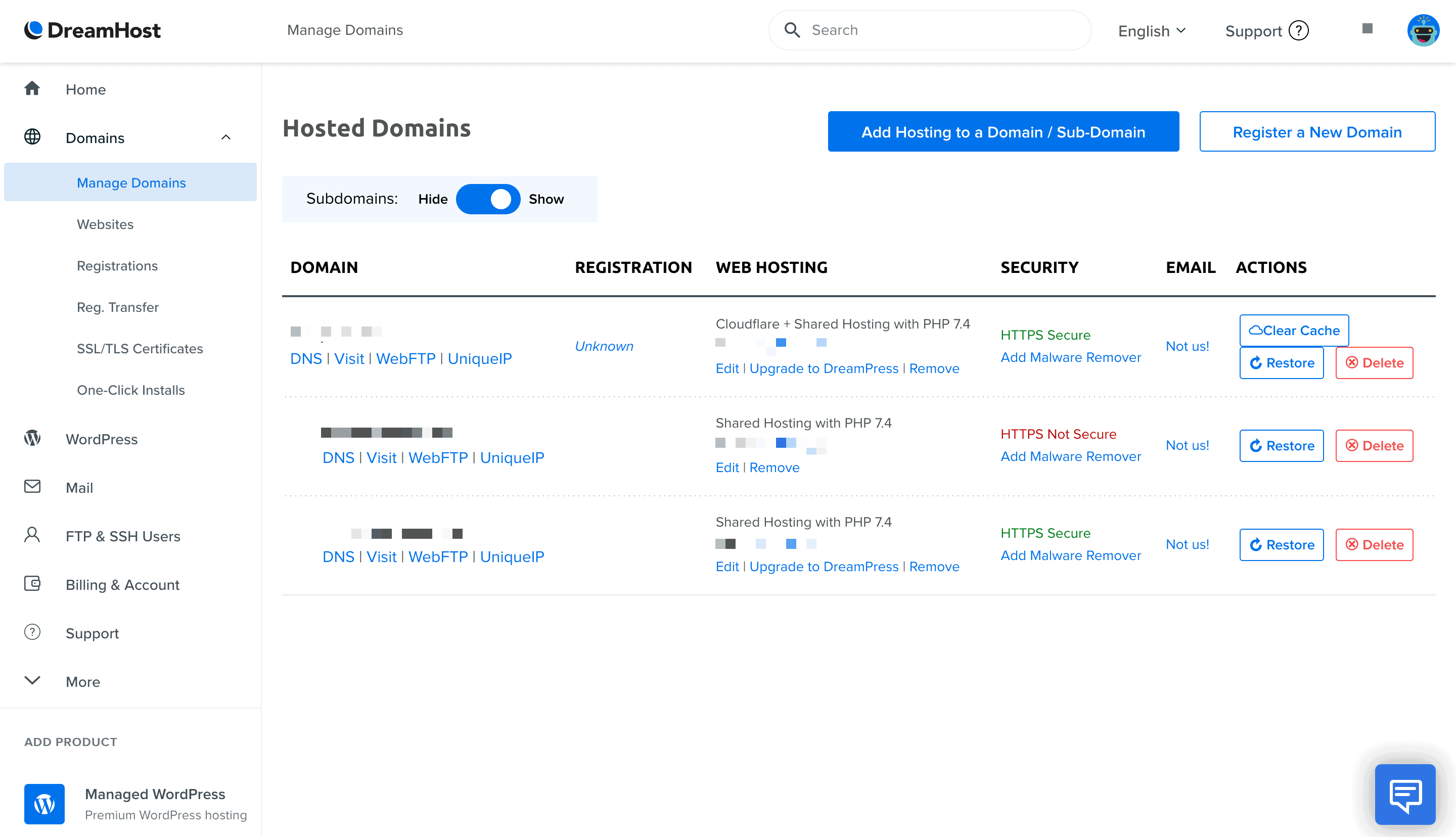Open the user avatar menu

1423,30
